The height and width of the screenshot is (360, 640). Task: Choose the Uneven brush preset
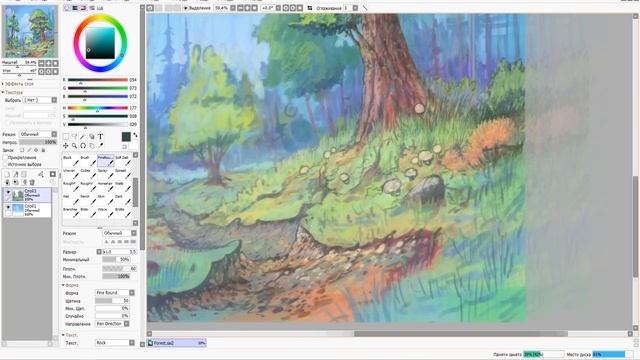coord(71,173)
